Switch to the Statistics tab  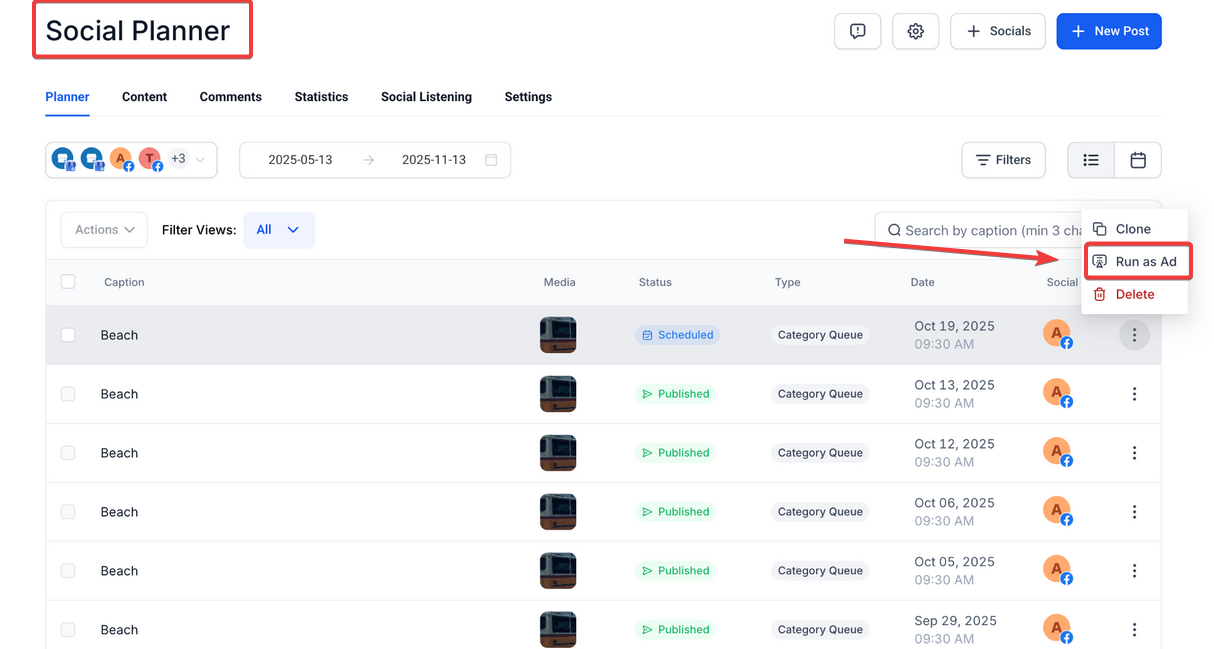click(321, 97)
